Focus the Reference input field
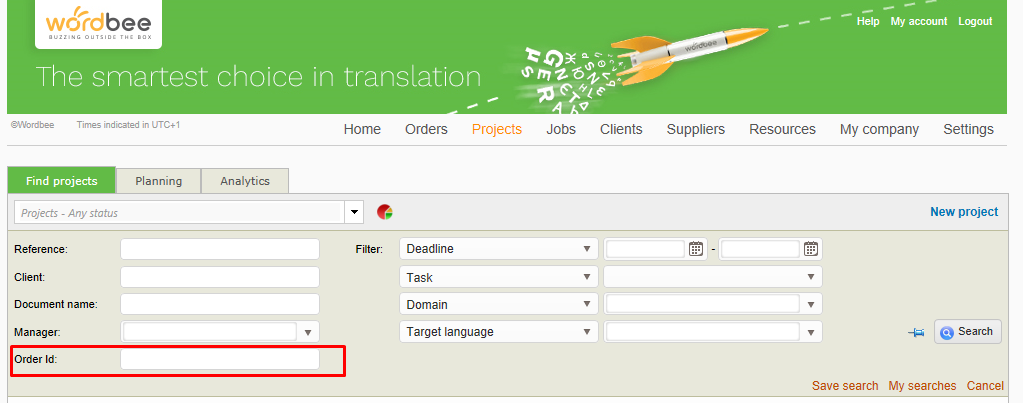Screen dimensions: 1023x403 tap(220, 249)
